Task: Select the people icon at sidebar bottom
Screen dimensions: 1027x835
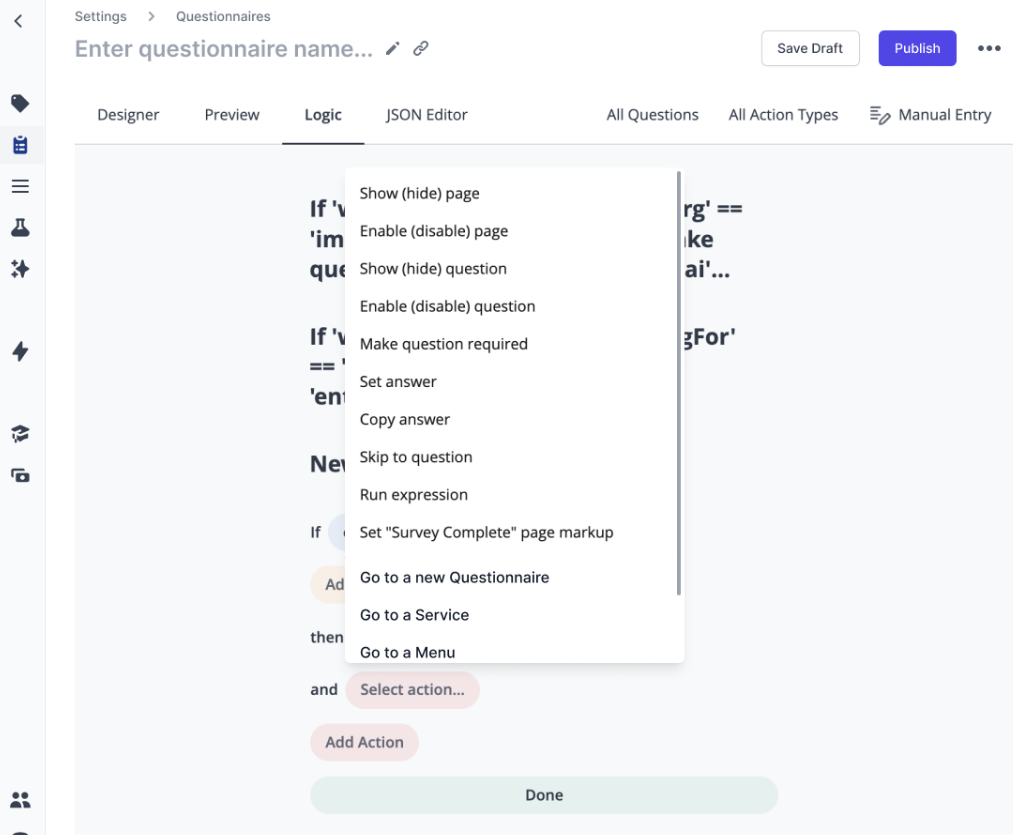Action: (21, 799)
